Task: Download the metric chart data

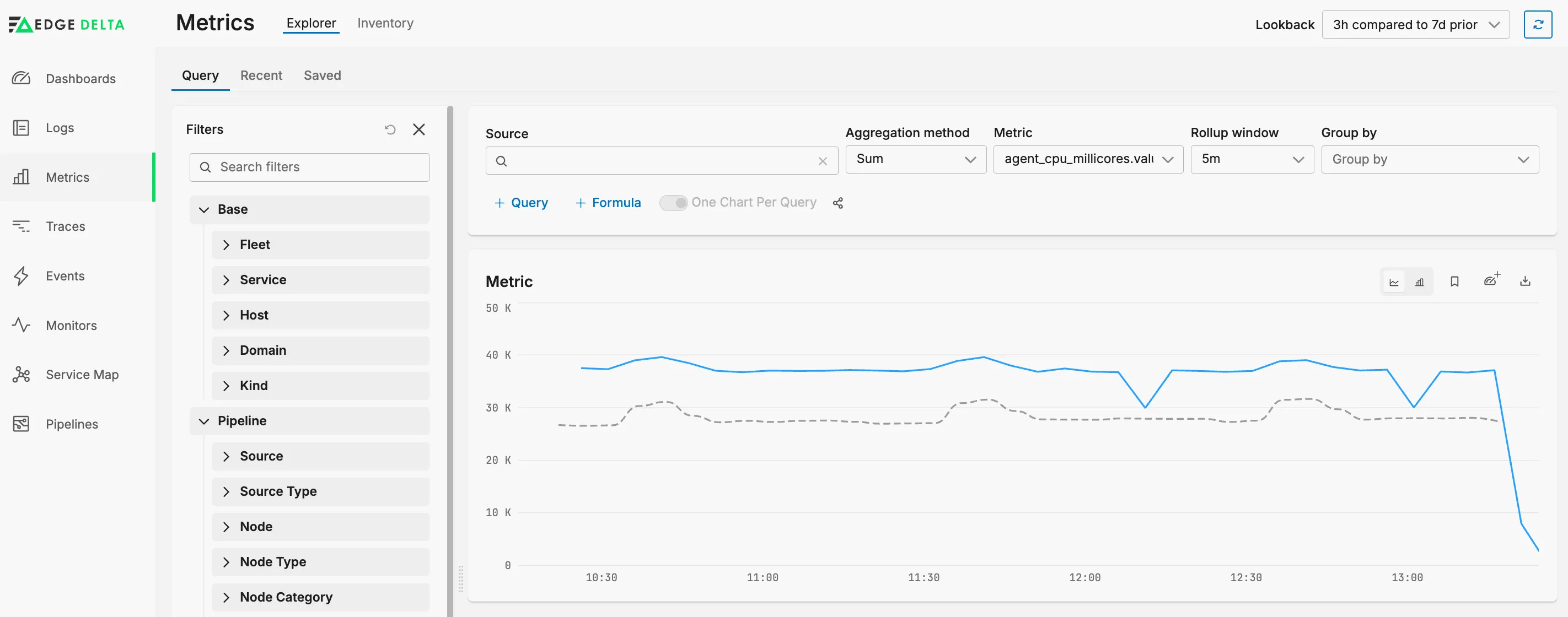Action: pyautogui.click(x=1525, y=281)
